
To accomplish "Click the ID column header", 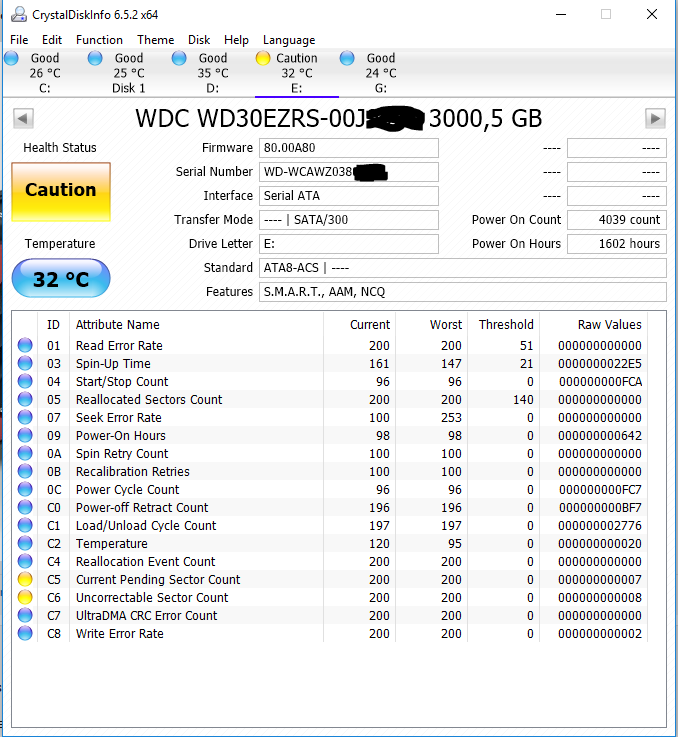I will [x=53, y=325].
